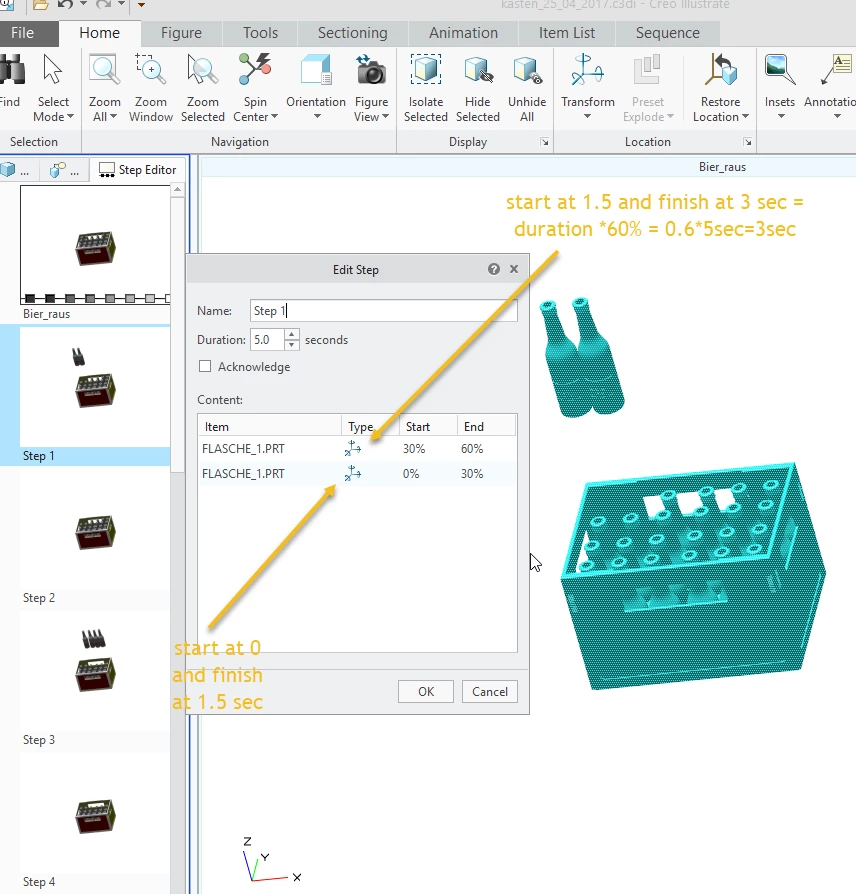Decrease duration with down spinner arrow
The width and height of the screenshot is (856, 894).
pyautogui.click(x=291, y=344)
